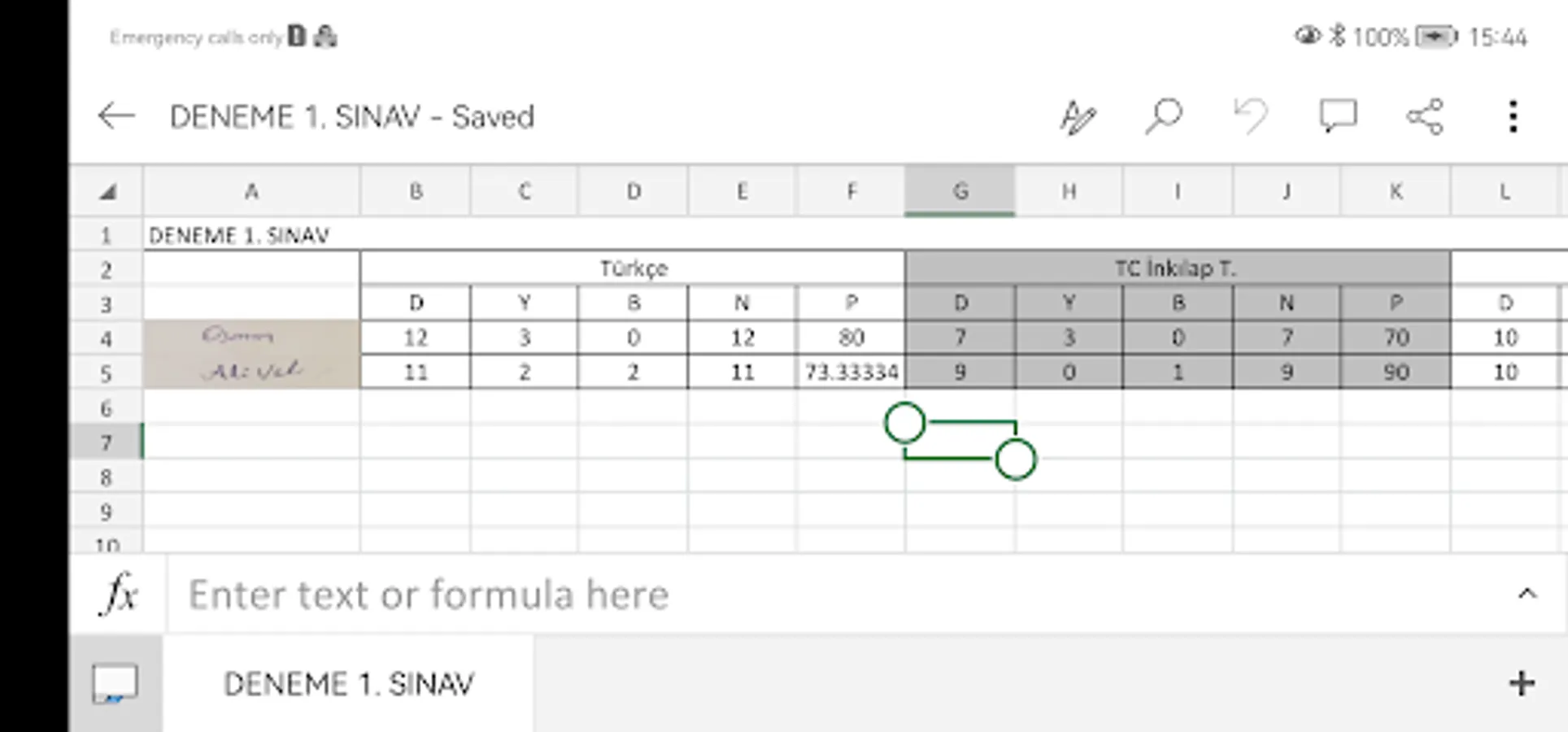The image size is (1568, 732).
Task: Expand the formula bar chevron
Action: click(x=1527, y=594)
